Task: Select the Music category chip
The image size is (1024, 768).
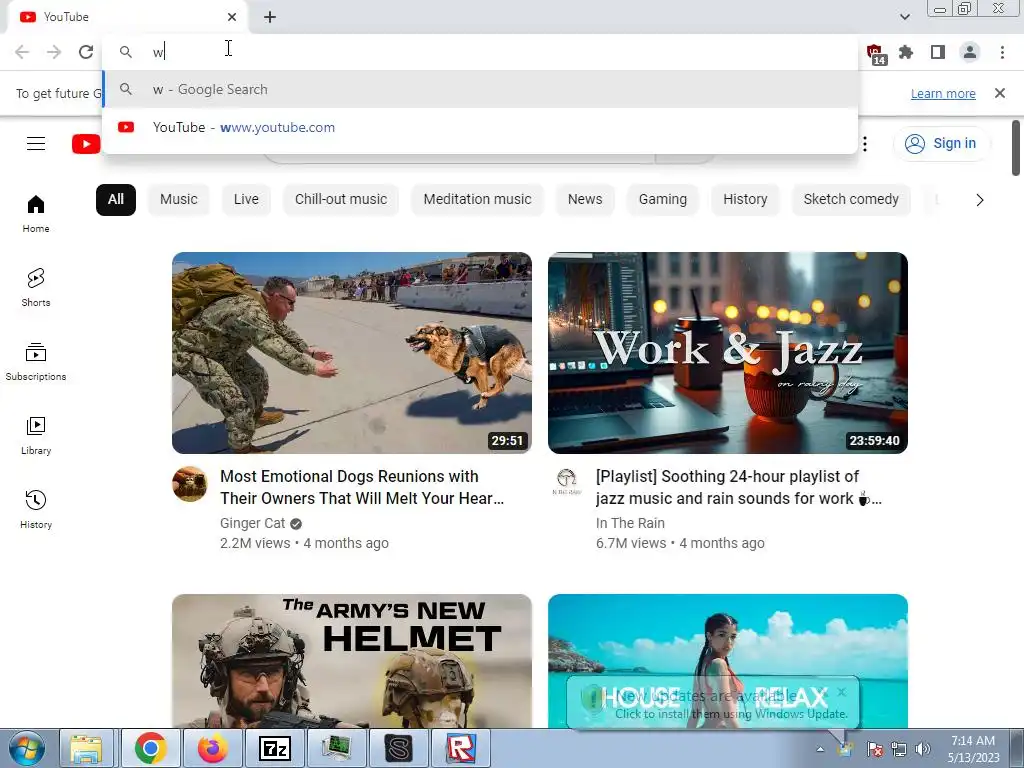Action: coord(178,199)
